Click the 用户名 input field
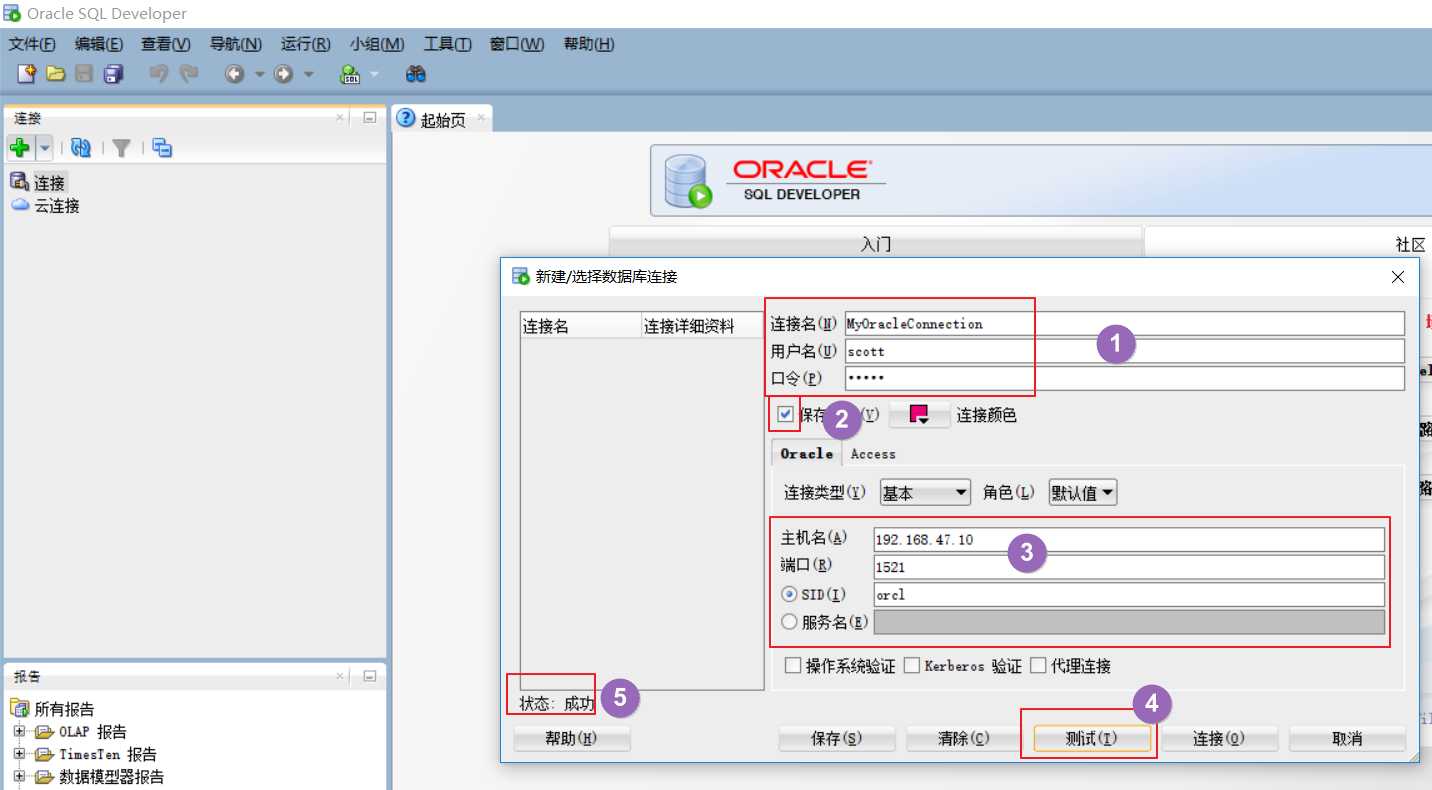The height and width of the screenshot is (790, 1432). point(1125,351)
